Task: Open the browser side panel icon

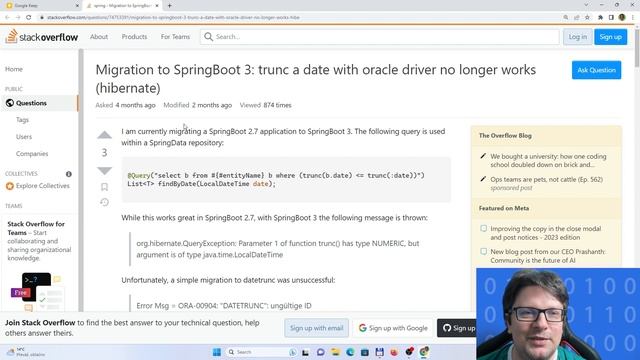Action: (611, 18)
